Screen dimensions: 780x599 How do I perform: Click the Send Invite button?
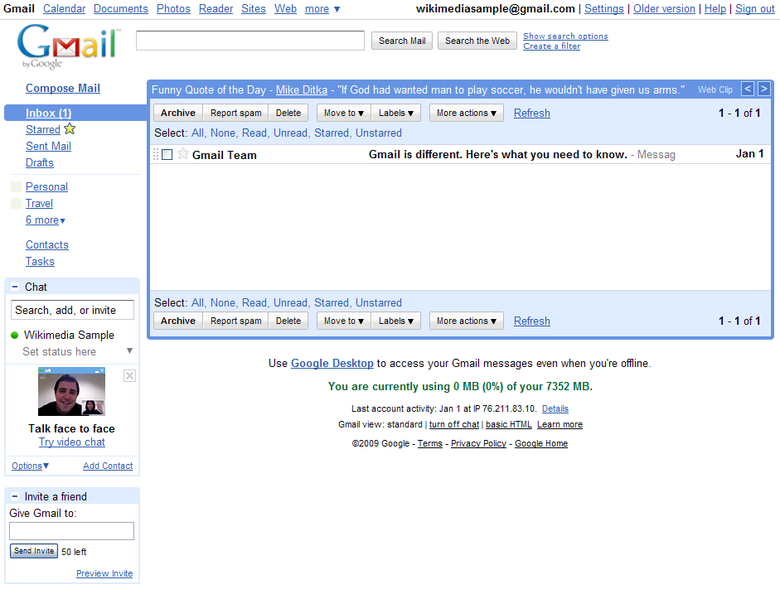34,551
